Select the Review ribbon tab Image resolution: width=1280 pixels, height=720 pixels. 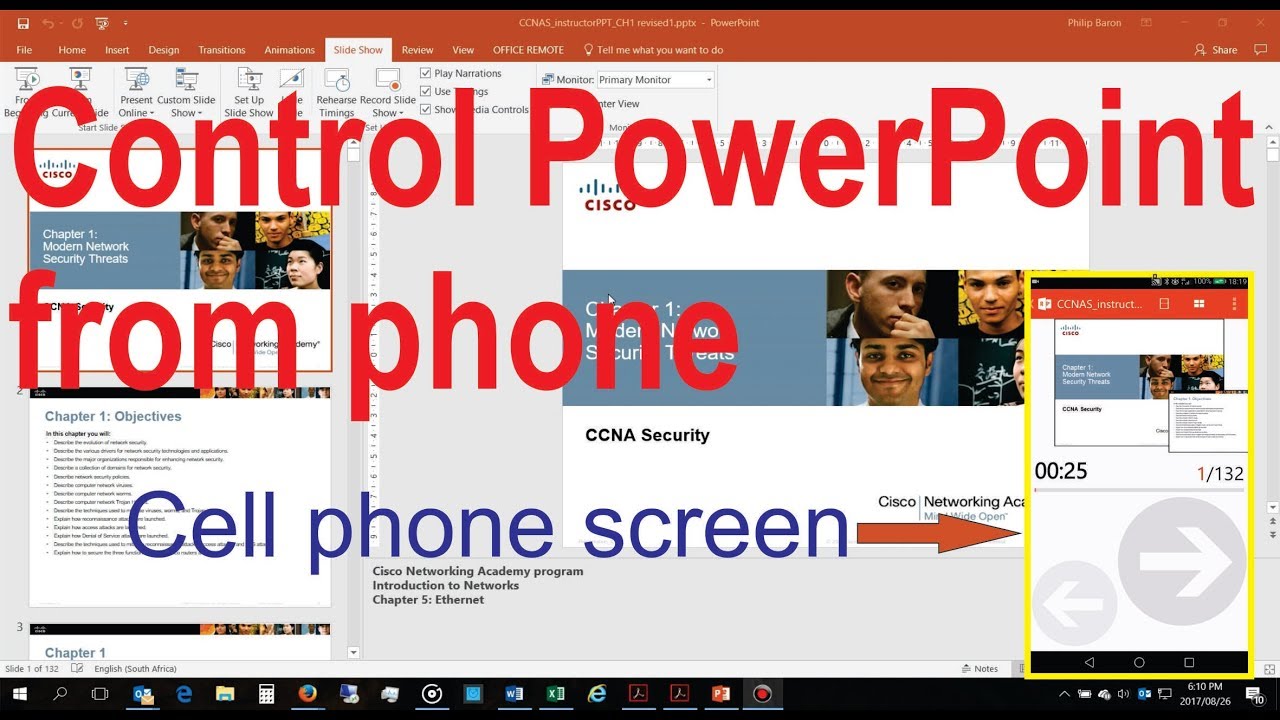417,50
